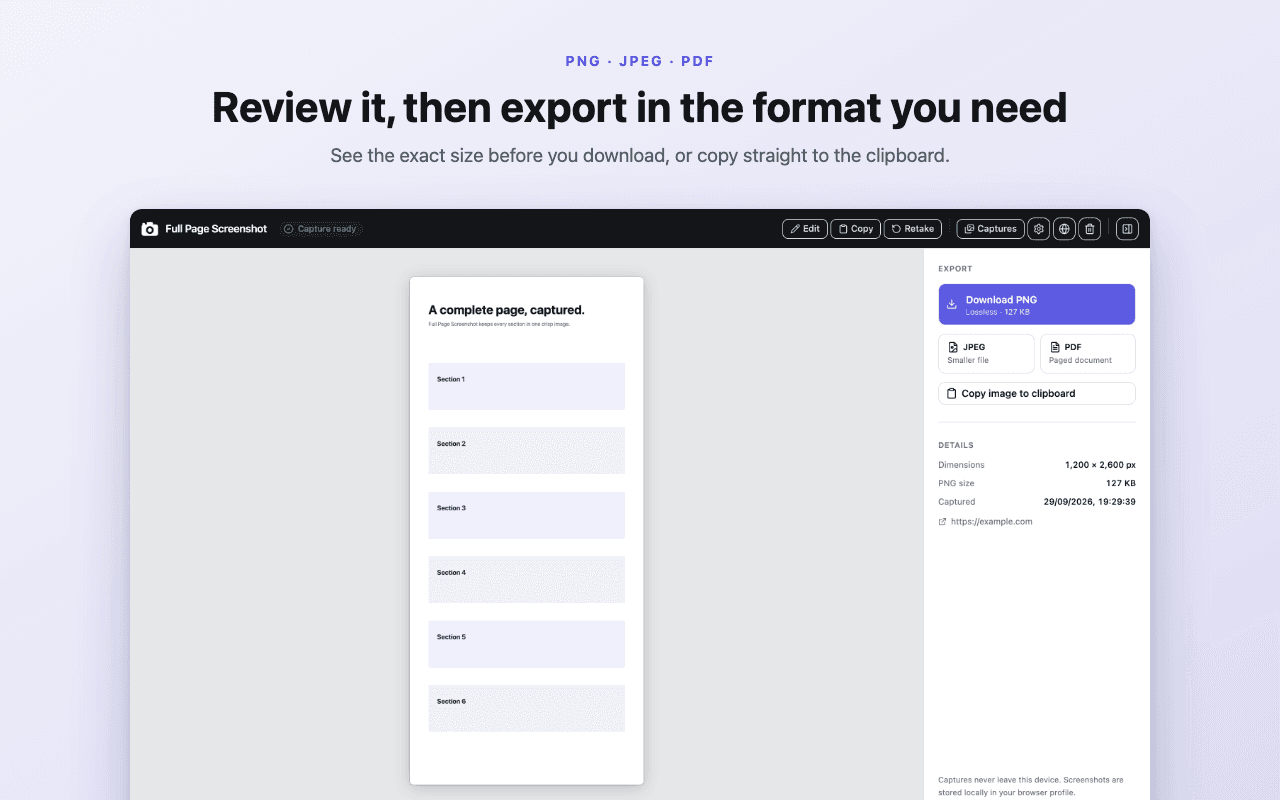Image resolution: width=1280 pixels, height=800 pixels.
Task: Click the PNG size row value 127 KB
Action: (1121, 483)
